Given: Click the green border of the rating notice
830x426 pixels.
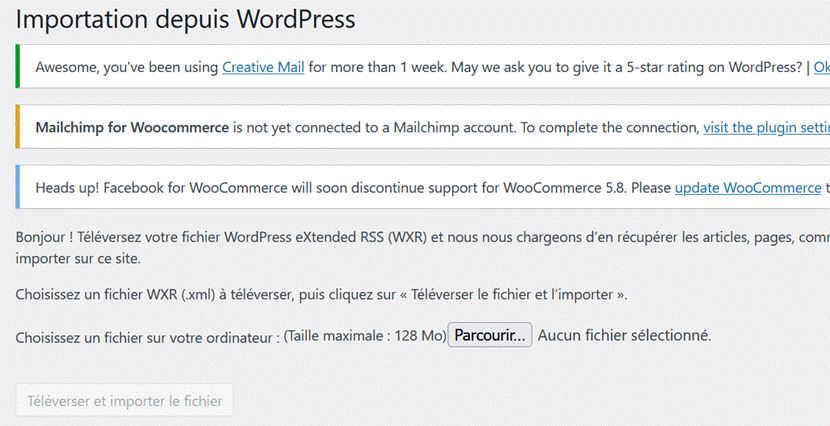Looking at the screenshot, I should coord(18,66).
